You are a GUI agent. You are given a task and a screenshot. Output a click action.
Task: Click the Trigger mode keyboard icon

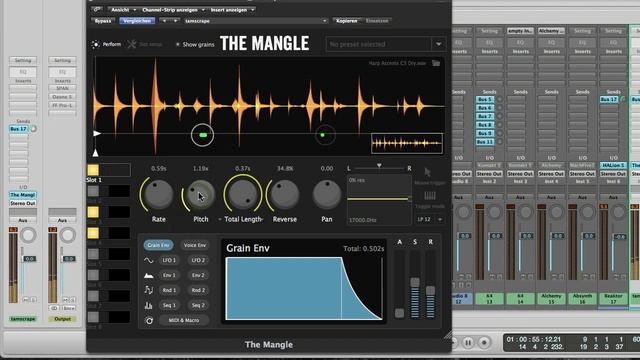coord(430,196)
